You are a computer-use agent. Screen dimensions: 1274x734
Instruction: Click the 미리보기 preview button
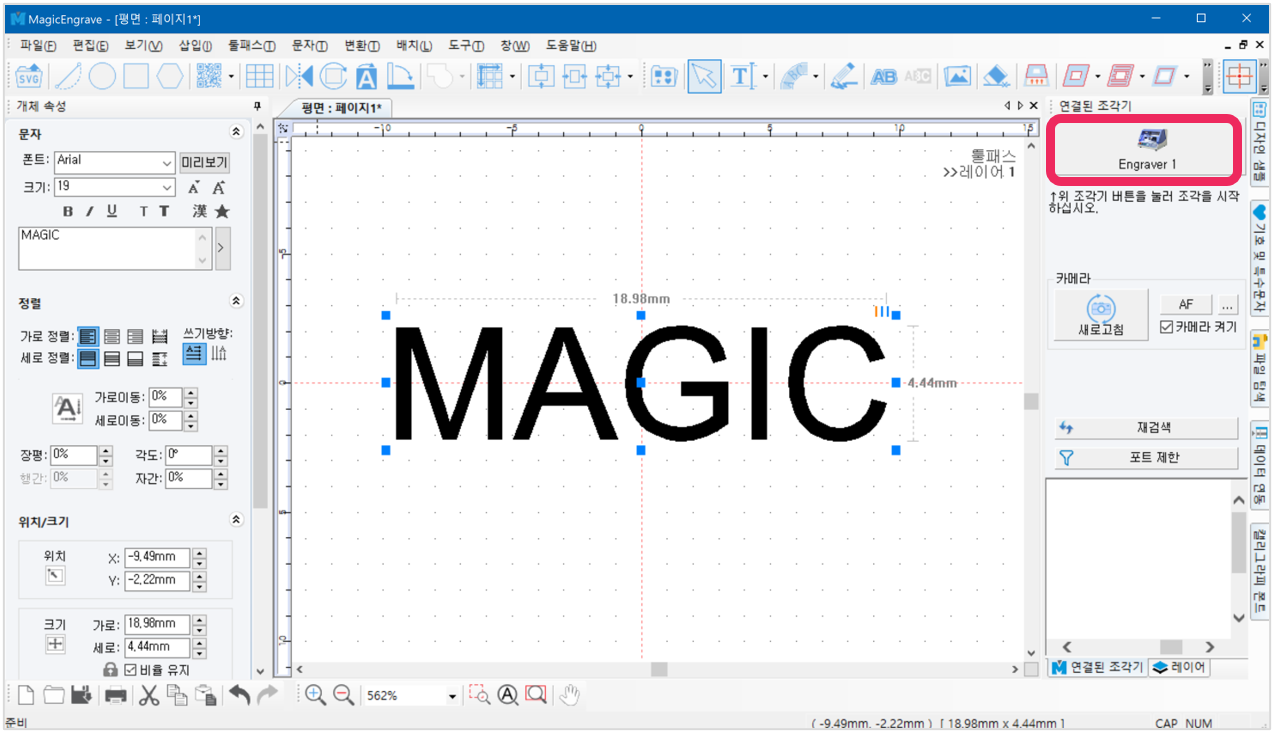(205, 163)
